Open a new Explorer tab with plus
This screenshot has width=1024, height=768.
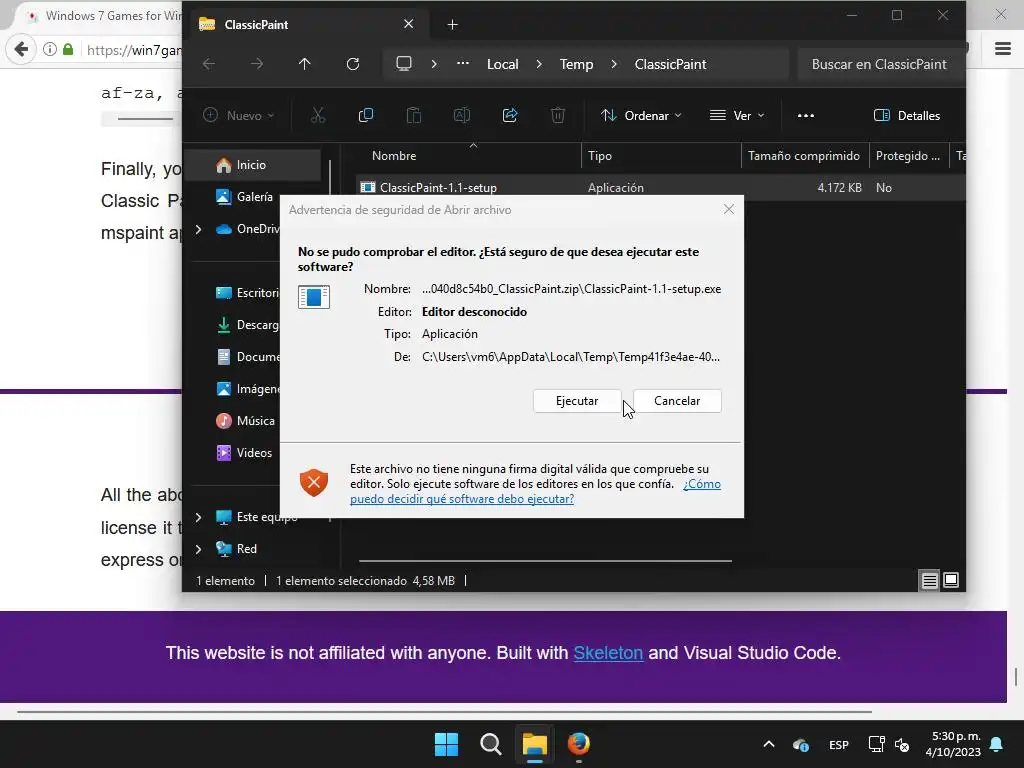(453, 25)
